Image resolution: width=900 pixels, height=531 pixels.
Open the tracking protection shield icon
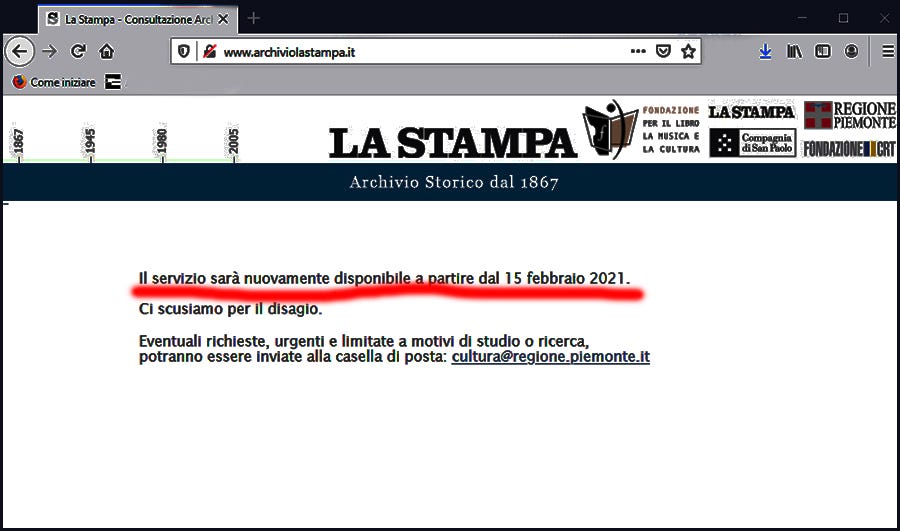pyautogui.click(x=184, y=52)
